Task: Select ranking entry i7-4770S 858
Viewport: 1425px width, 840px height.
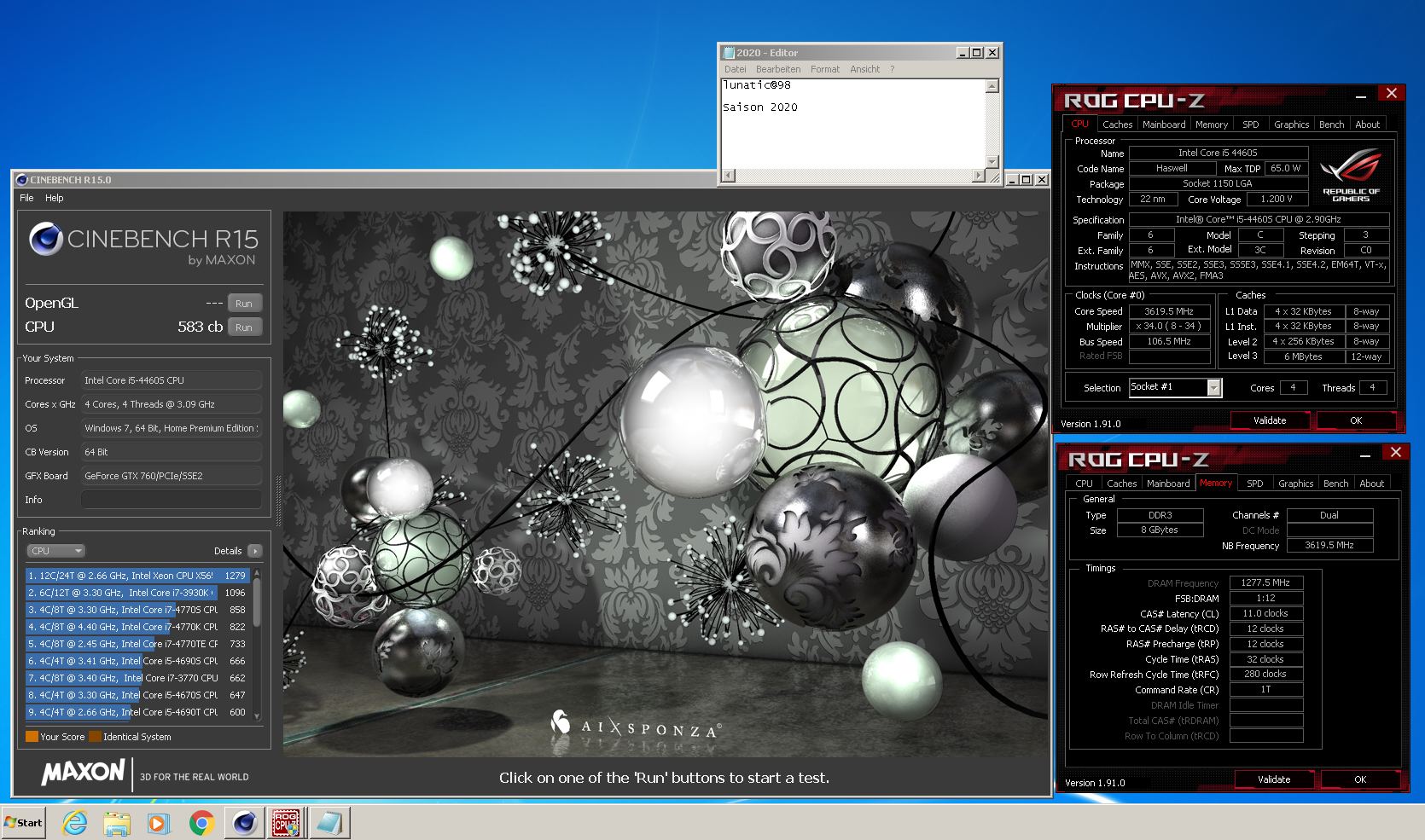Action: [137, 610]
